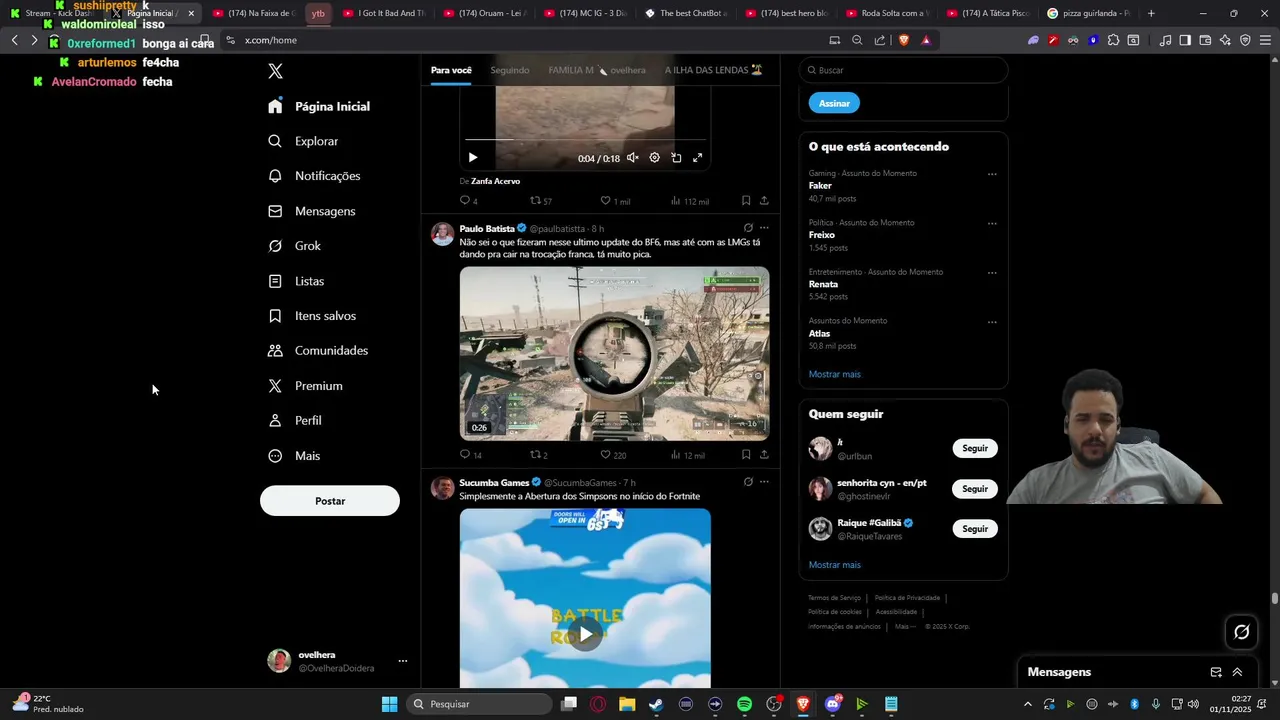
Task: Open options for Faker trending topic
Action: coord(992,174)
